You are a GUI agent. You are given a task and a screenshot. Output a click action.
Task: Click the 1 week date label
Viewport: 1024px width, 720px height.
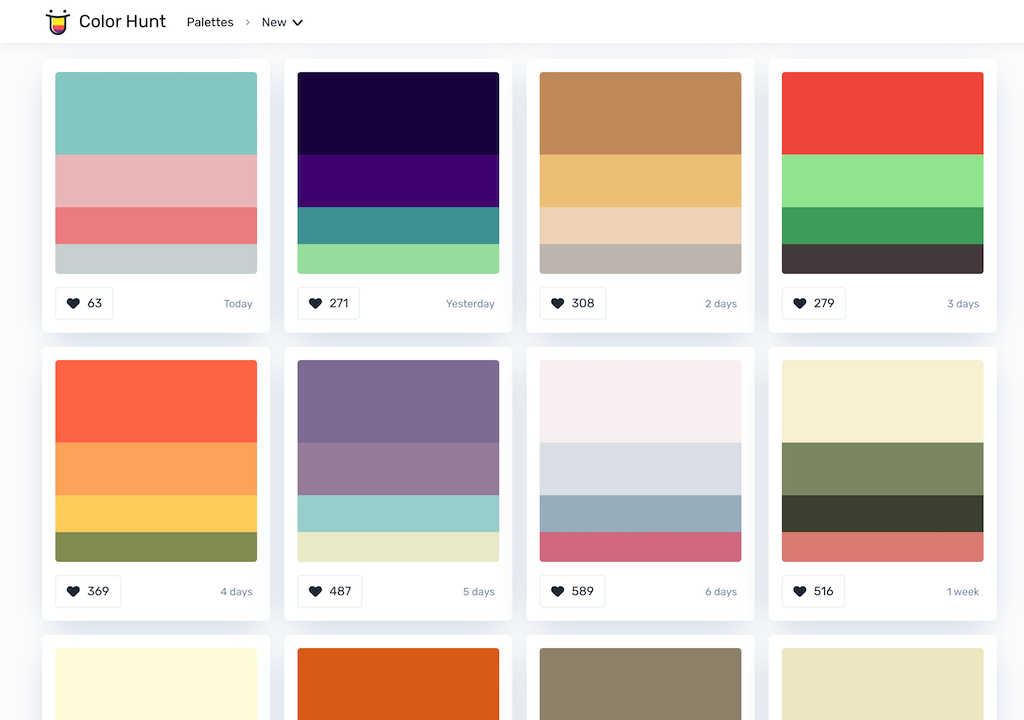[963, 592]
